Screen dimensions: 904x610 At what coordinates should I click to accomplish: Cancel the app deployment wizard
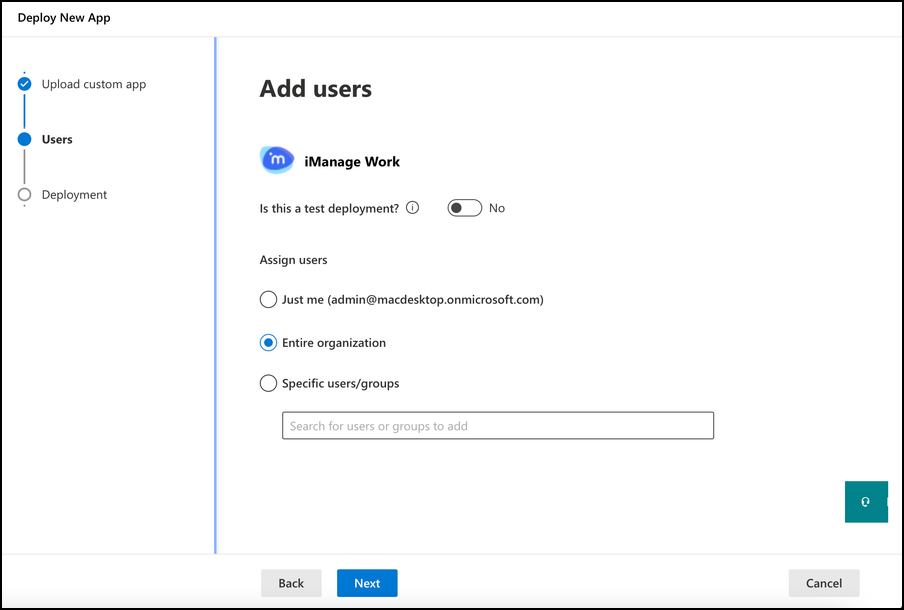[823, 583]
